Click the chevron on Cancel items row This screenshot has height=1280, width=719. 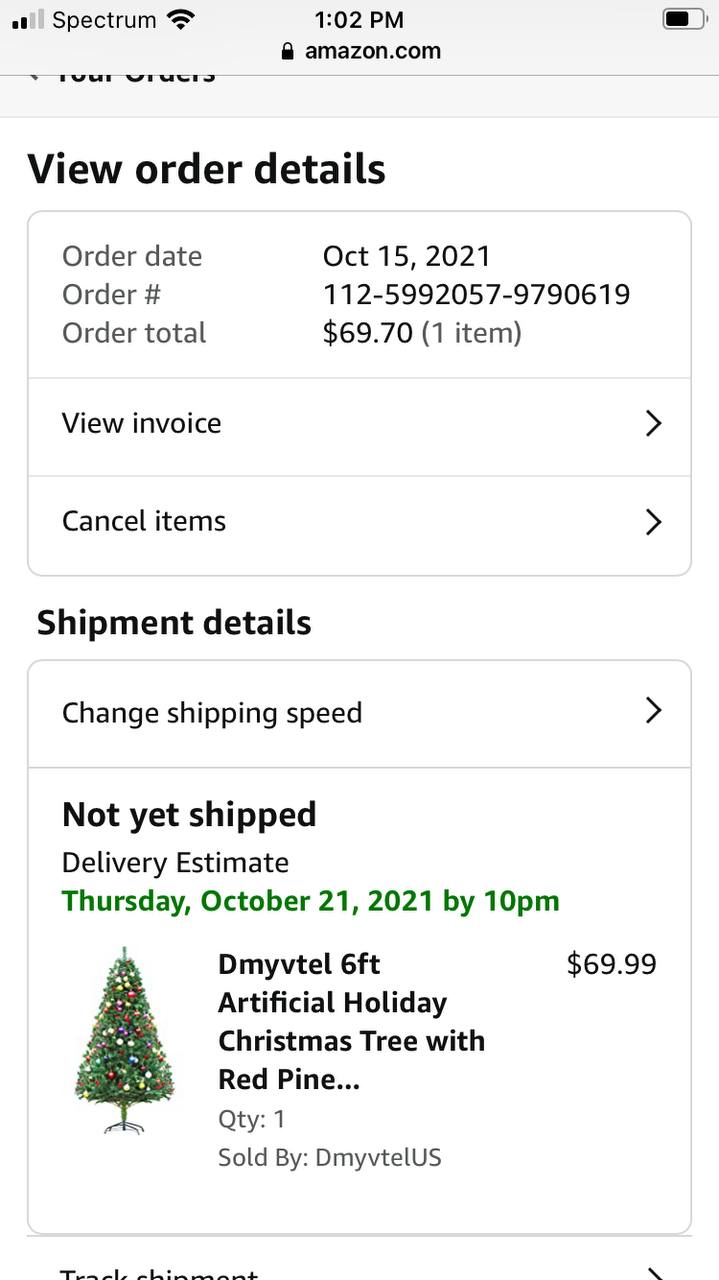point(653,522)
